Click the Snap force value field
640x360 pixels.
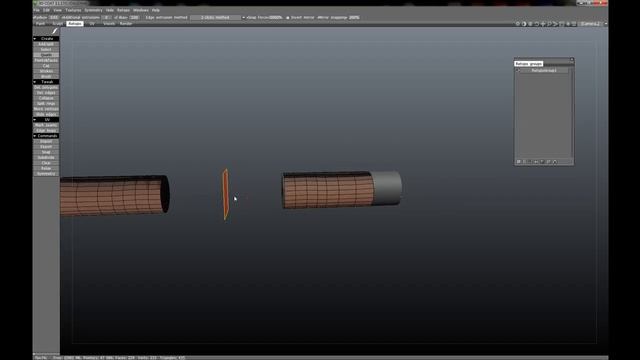276,18
